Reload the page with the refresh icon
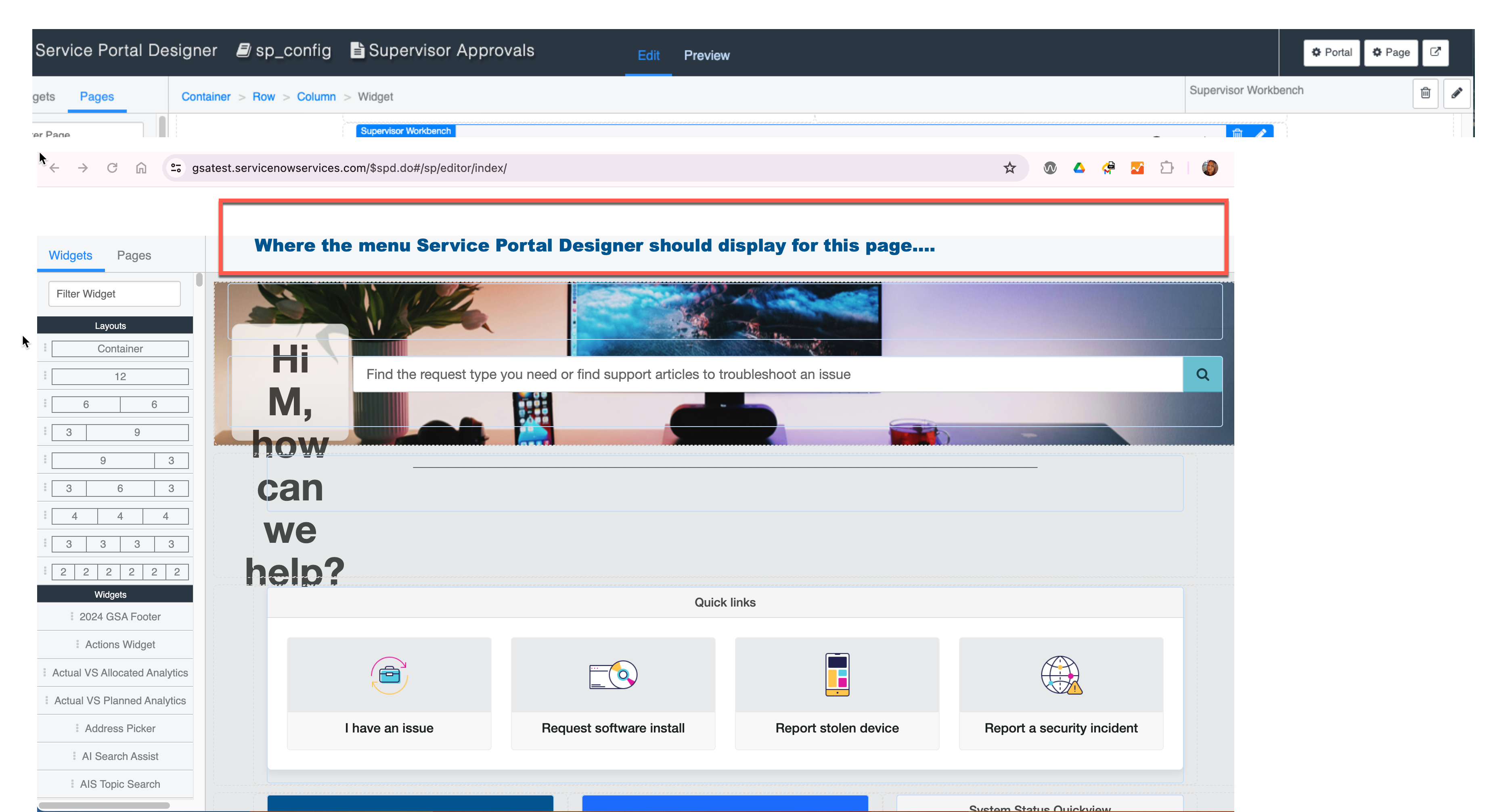The height and width of the screenshot is (812, 1491). [112, 168]
